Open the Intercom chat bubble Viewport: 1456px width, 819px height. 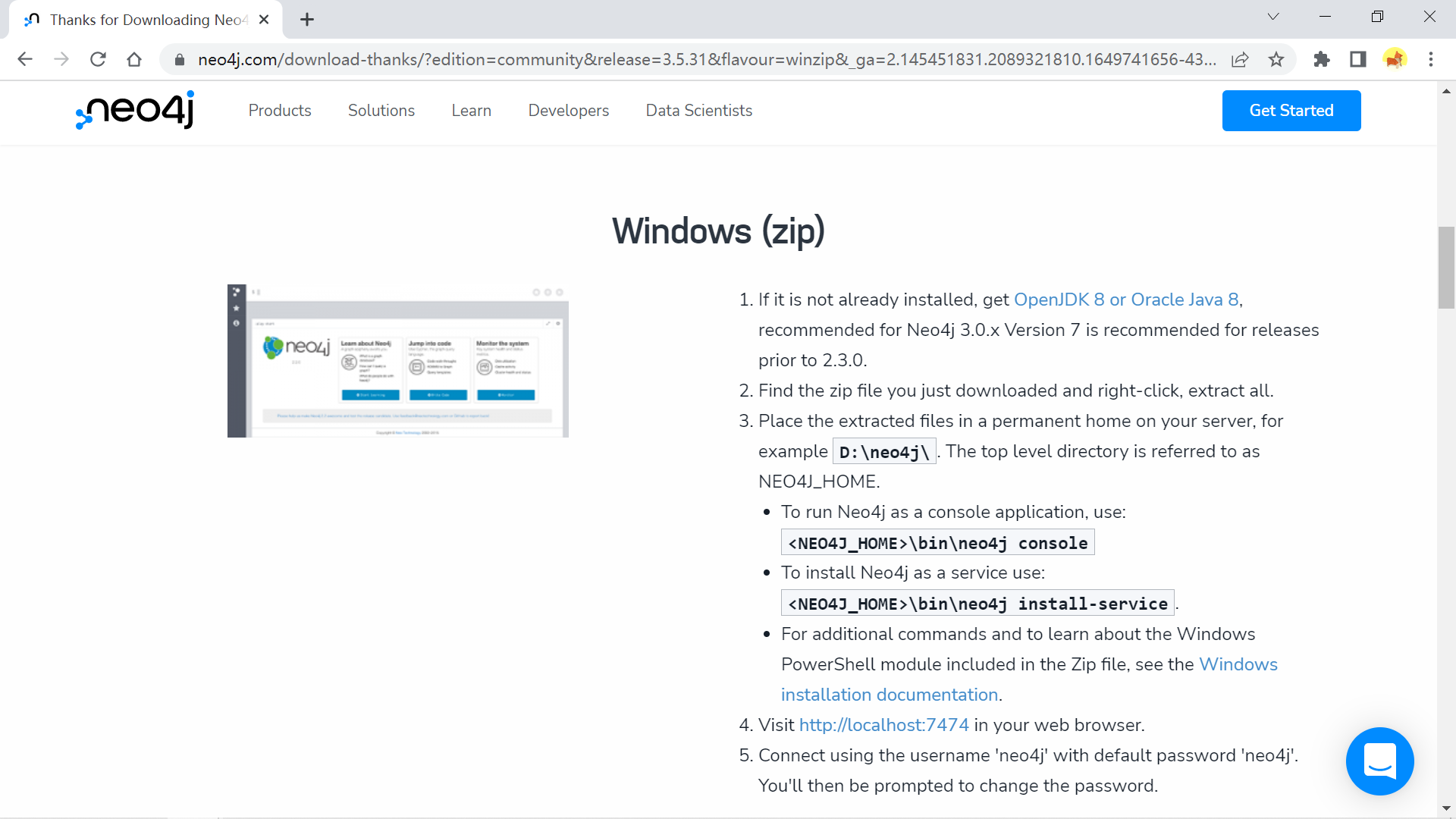pyautogui.click(x=1379, y=761)
